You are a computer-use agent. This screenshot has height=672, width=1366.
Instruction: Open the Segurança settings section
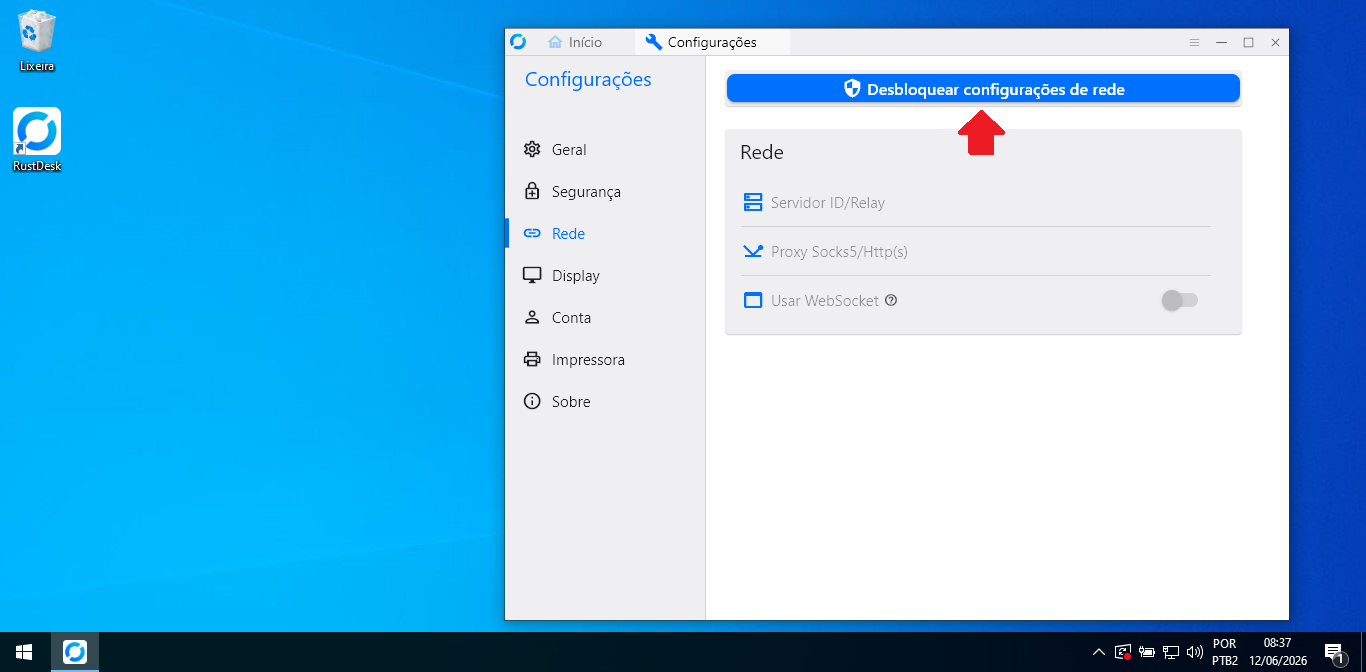(x=605, y=192)
